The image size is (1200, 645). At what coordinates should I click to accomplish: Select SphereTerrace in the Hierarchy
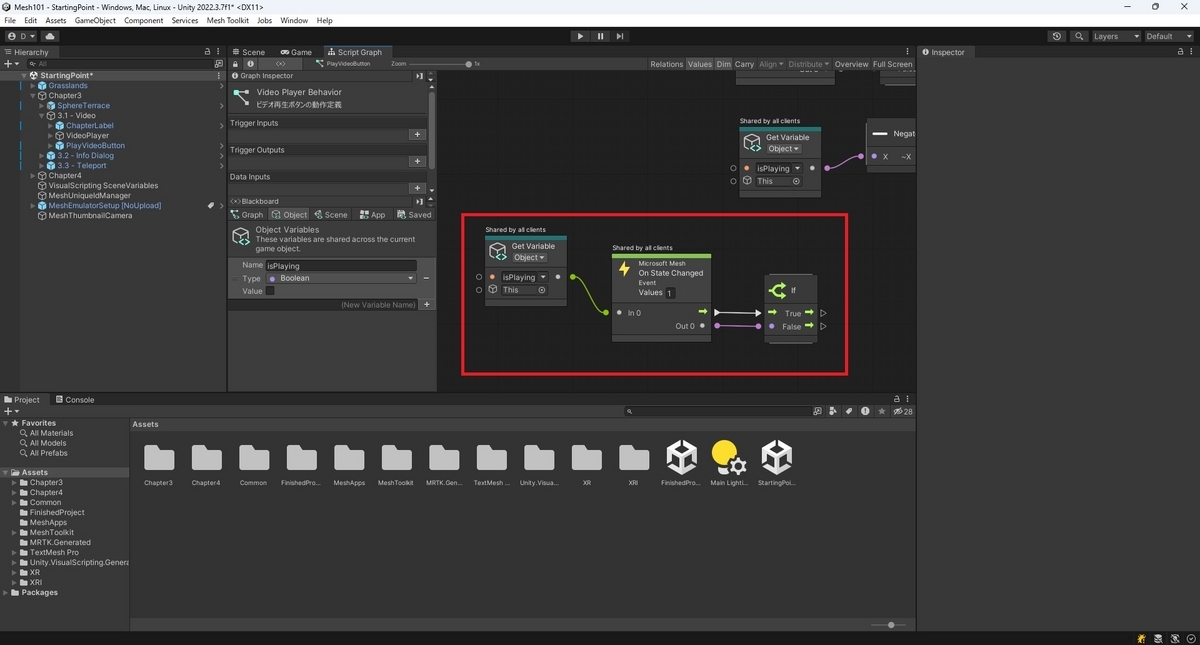point(83,106)
